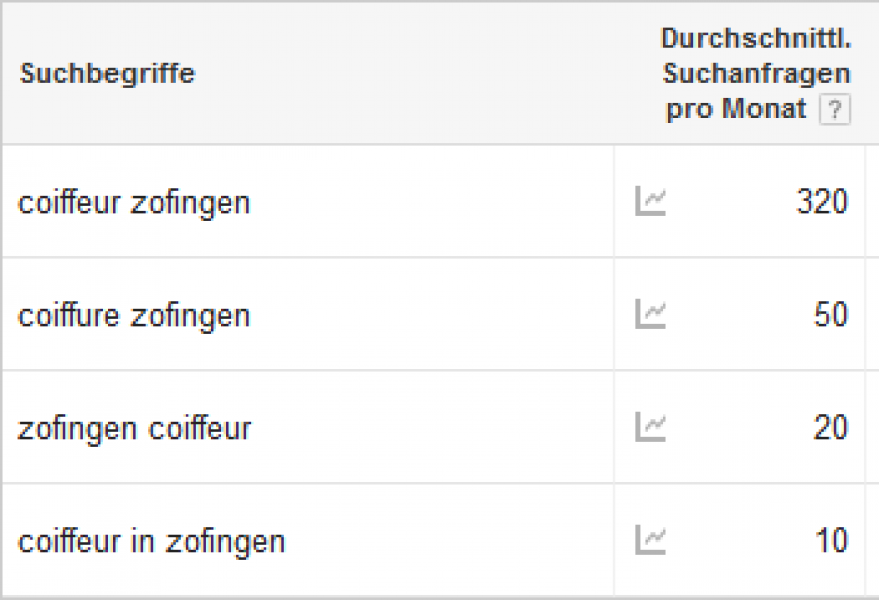Sort by Suchbegriffe column header
The width and height of the screenshot is (879, 600).
[107, 74]
